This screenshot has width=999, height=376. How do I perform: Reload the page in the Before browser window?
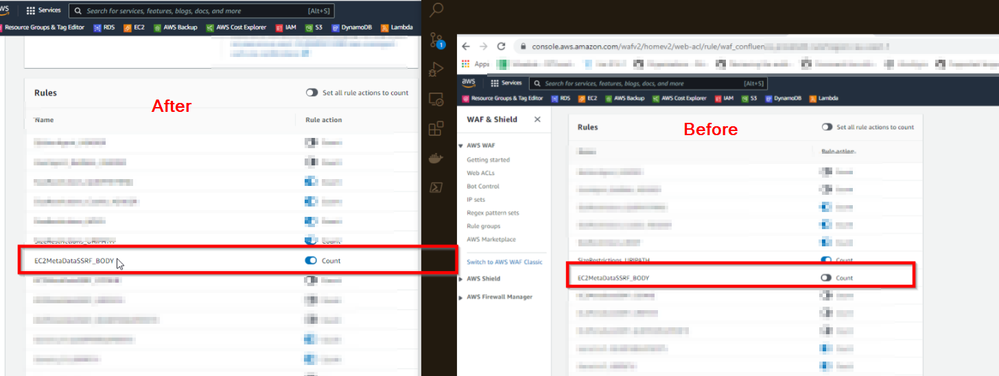coord(501,47)
